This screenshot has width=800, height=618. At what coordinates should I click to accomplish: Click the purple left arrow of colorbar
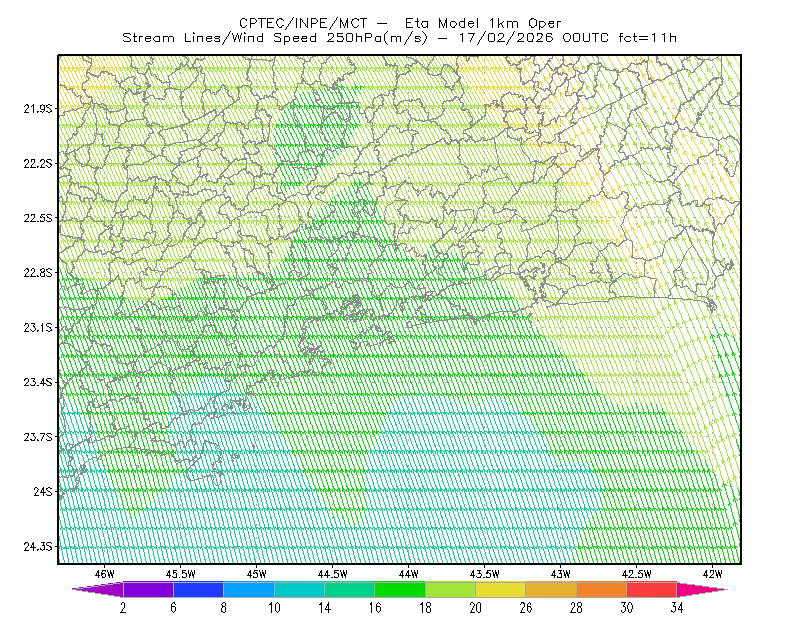(98, 589)
